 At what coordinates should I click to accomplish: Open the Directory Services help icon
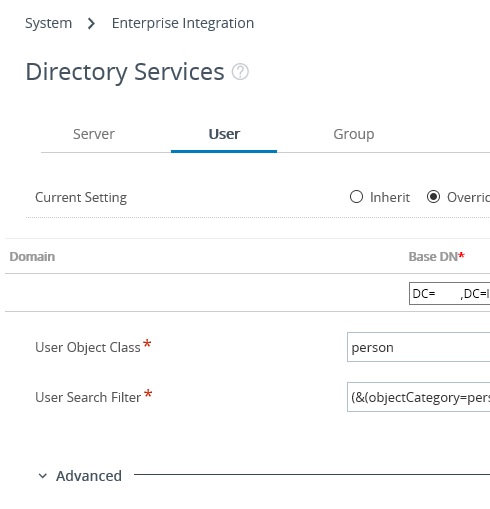pos(240,72)
